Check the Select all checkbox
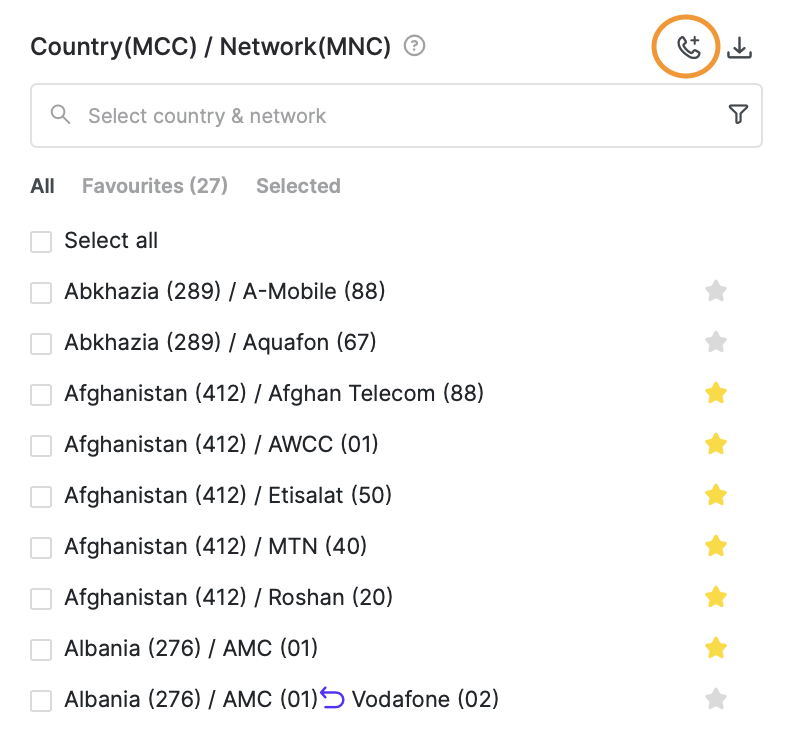Viewport: 790px width, 754px height. click(41, 241)
